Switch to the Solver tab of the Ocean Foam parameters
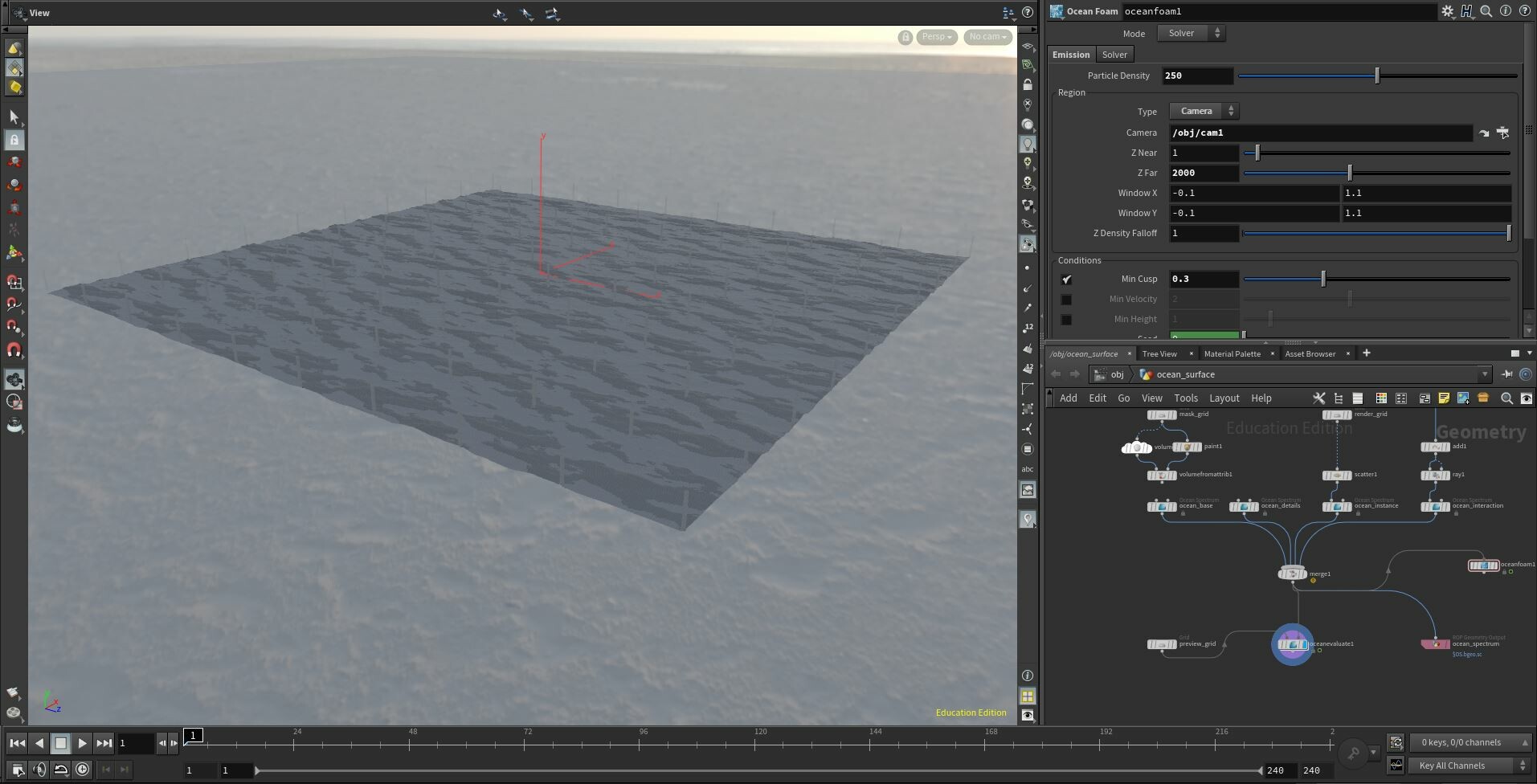Viewport: 1537px width, 784px height. tap(1115, 54)
